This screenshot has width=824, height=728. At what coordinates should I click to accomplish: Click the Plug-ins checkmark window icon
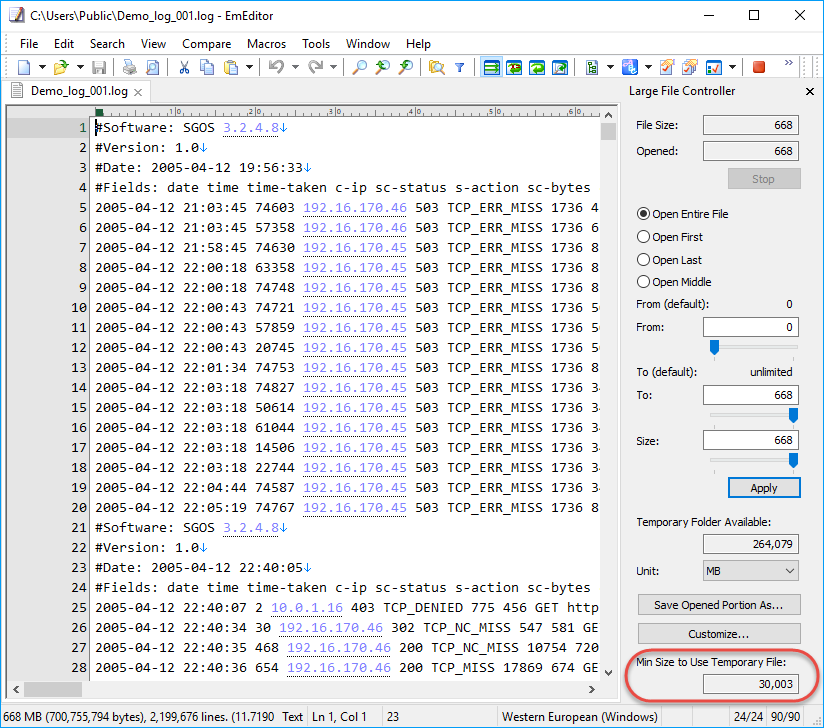click(714, 67)
